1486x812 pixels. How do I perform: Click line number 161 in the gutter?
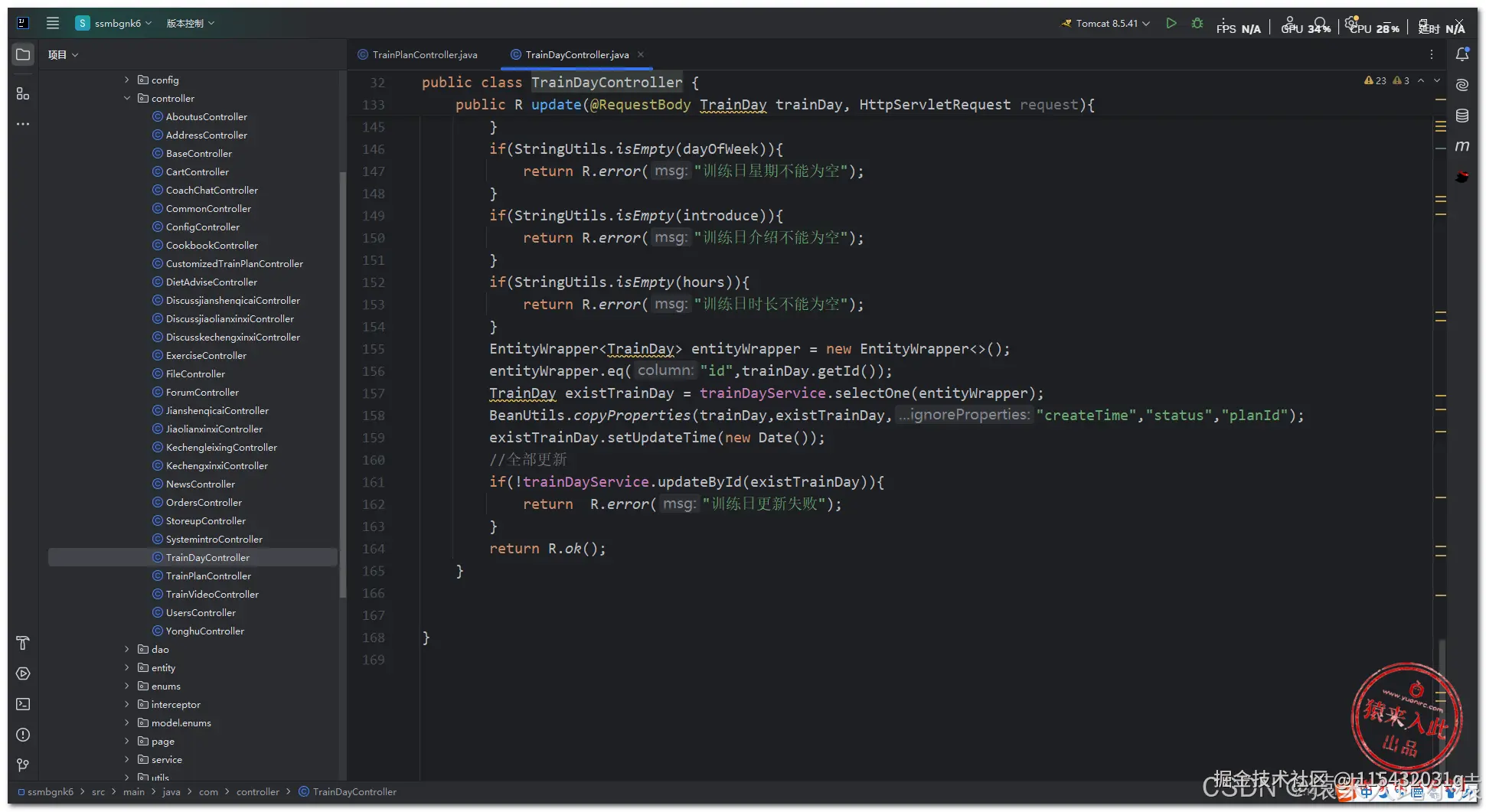tap(374, 482)
